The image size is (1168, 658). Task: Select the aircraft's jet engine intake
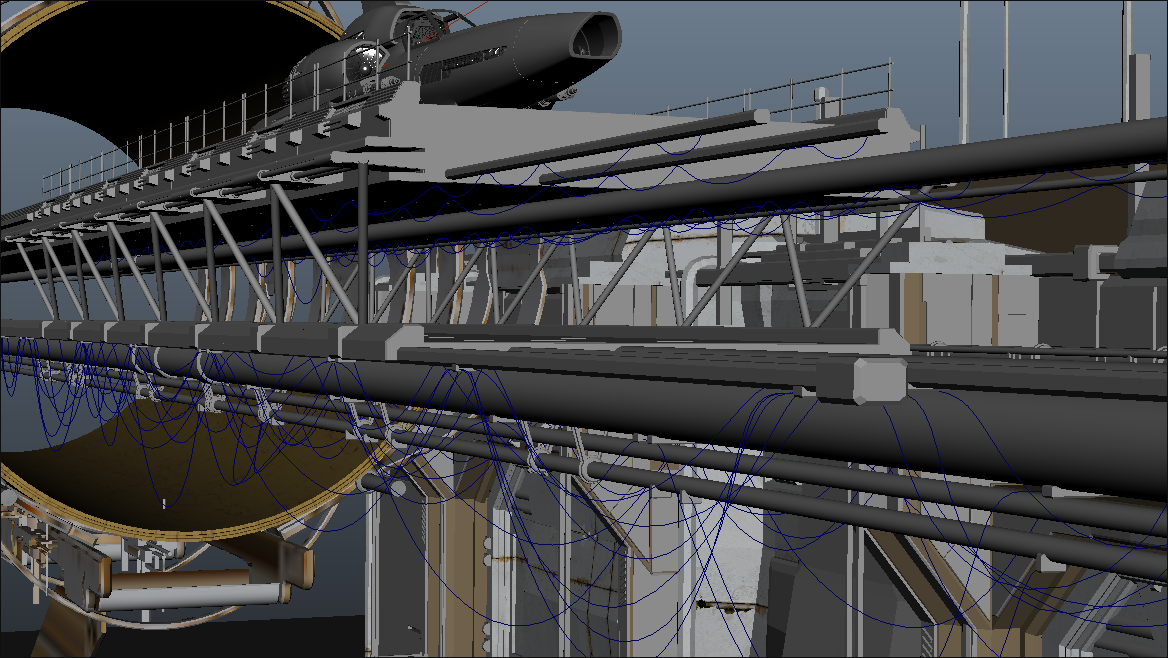pos(595,37)
